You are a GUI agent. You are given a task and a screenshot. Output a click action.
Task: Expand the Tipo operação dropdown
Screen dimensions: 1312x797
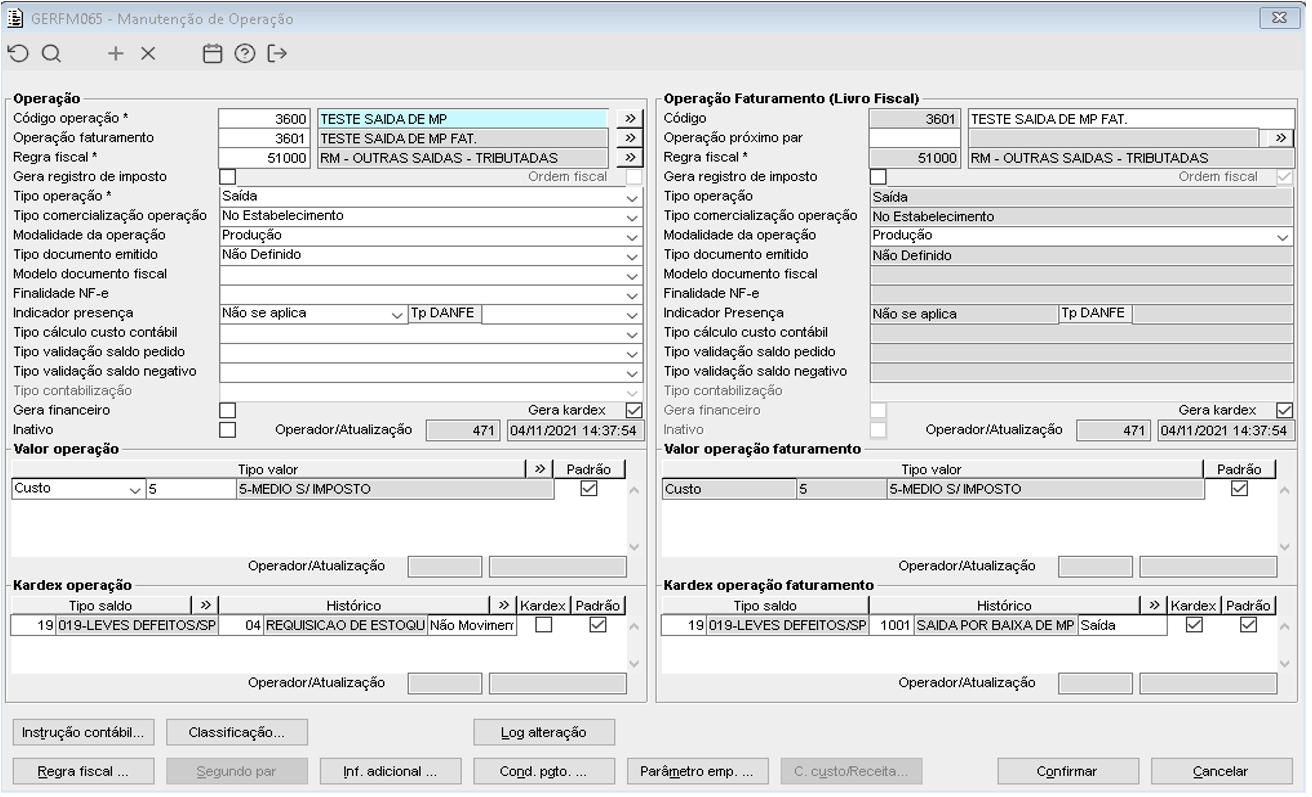(632, 197)
